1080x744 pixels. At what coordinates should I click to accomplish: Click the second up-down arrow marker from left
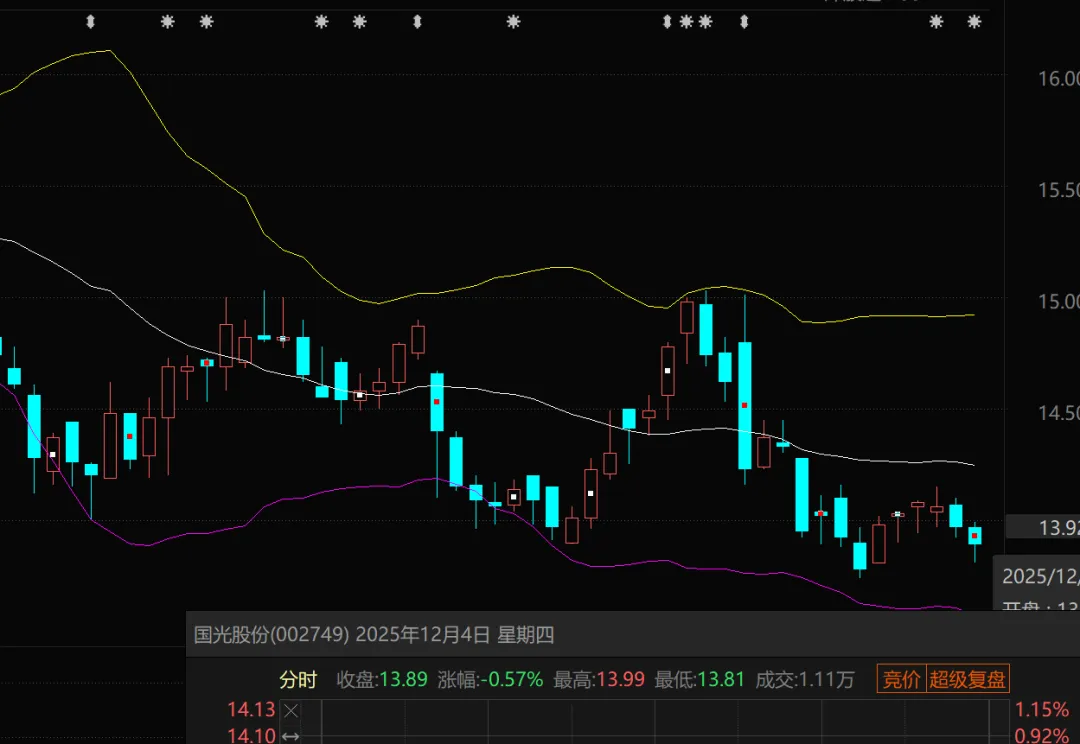pyautogui.click(x=417, y=21)
